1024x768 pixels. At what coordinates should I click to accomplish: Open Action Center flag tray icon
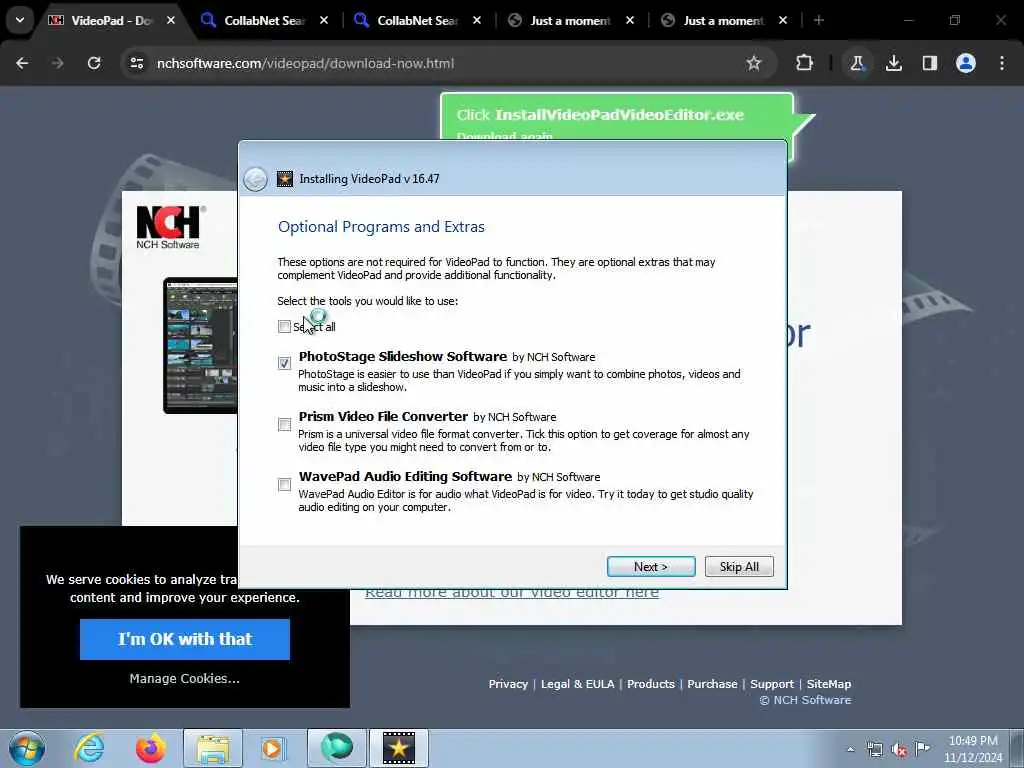coord(922,748)
